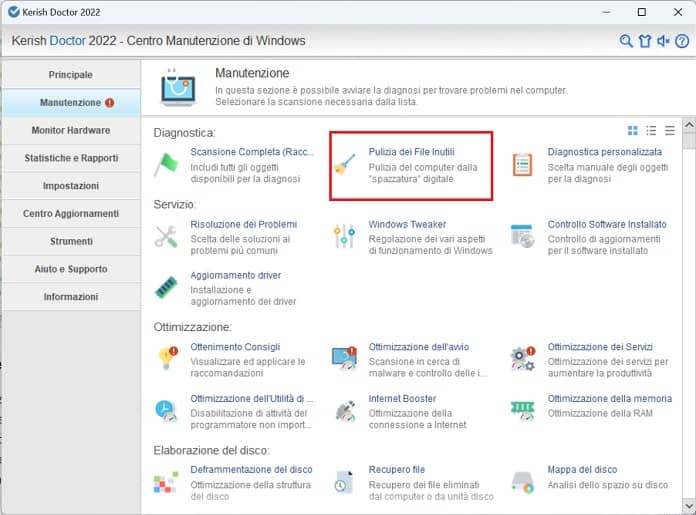The image size is (696, 515).
Task: Launch Pulizia dei File Inutili
Action: [411, 152]
